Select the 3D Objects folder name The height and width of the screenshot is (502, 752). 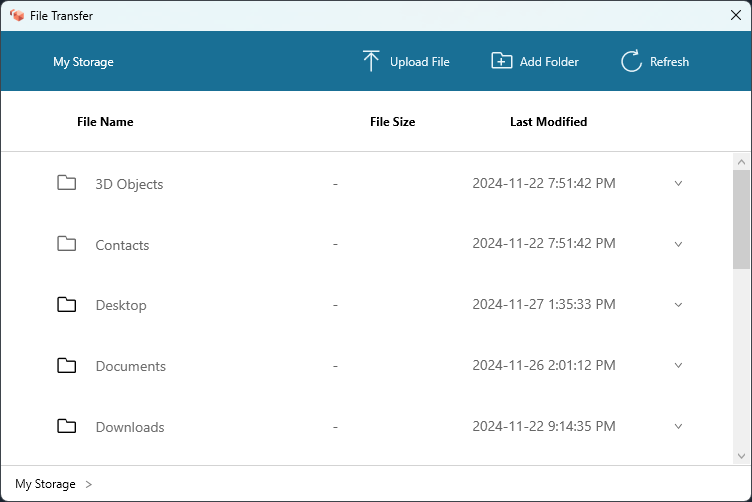point(129,184)
